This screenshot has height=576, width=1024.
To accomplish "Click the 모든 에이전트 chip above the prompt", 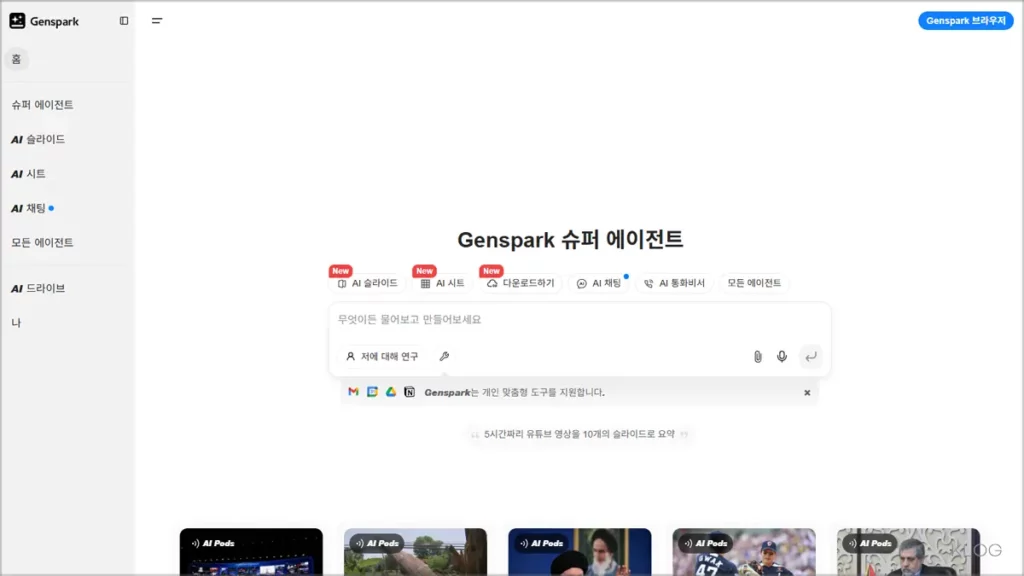I will pos(754,283).
